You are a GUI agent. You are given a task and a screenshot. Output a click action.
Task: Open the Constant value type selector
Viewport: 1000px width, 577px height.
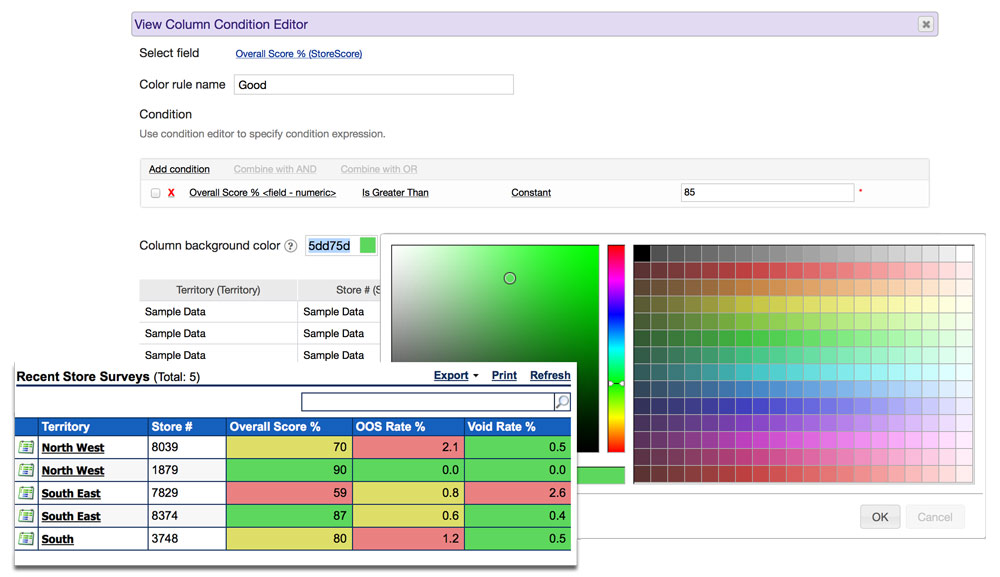[530, 192]
